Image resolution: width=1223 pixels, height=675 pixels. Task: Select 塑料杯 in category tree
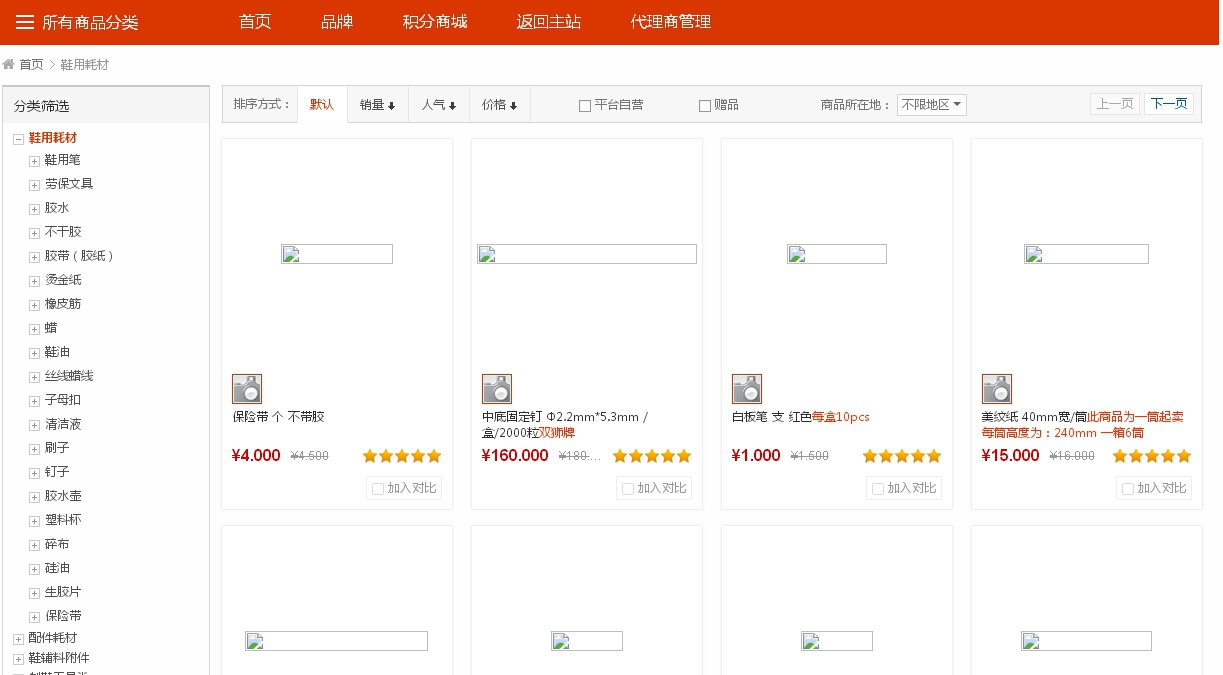point(63,520)
